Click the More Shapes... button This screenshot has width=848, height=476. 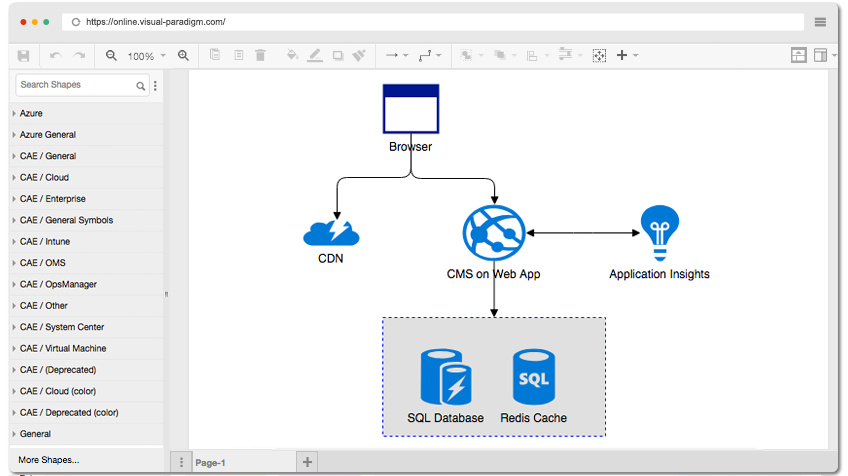tap(49, 460)
